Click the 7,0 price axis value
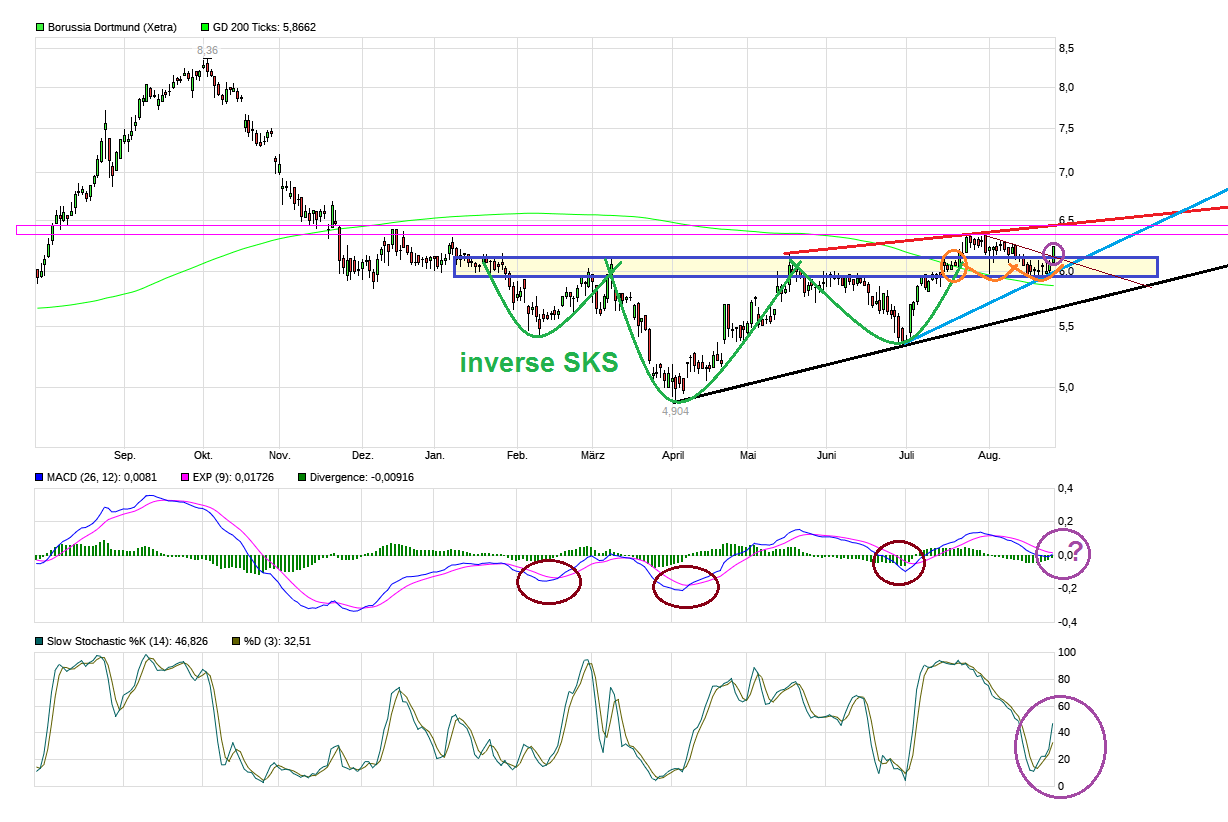Screen dimensions: 1228x822 click(x=1067, y=173)
